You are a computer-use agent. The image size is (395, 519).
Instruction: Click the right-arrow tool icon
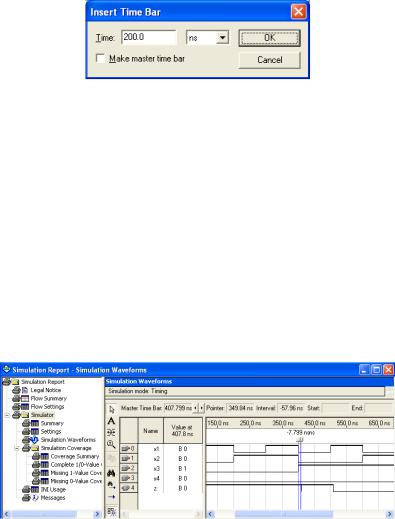pyautogui.click(x=111, y=497)
